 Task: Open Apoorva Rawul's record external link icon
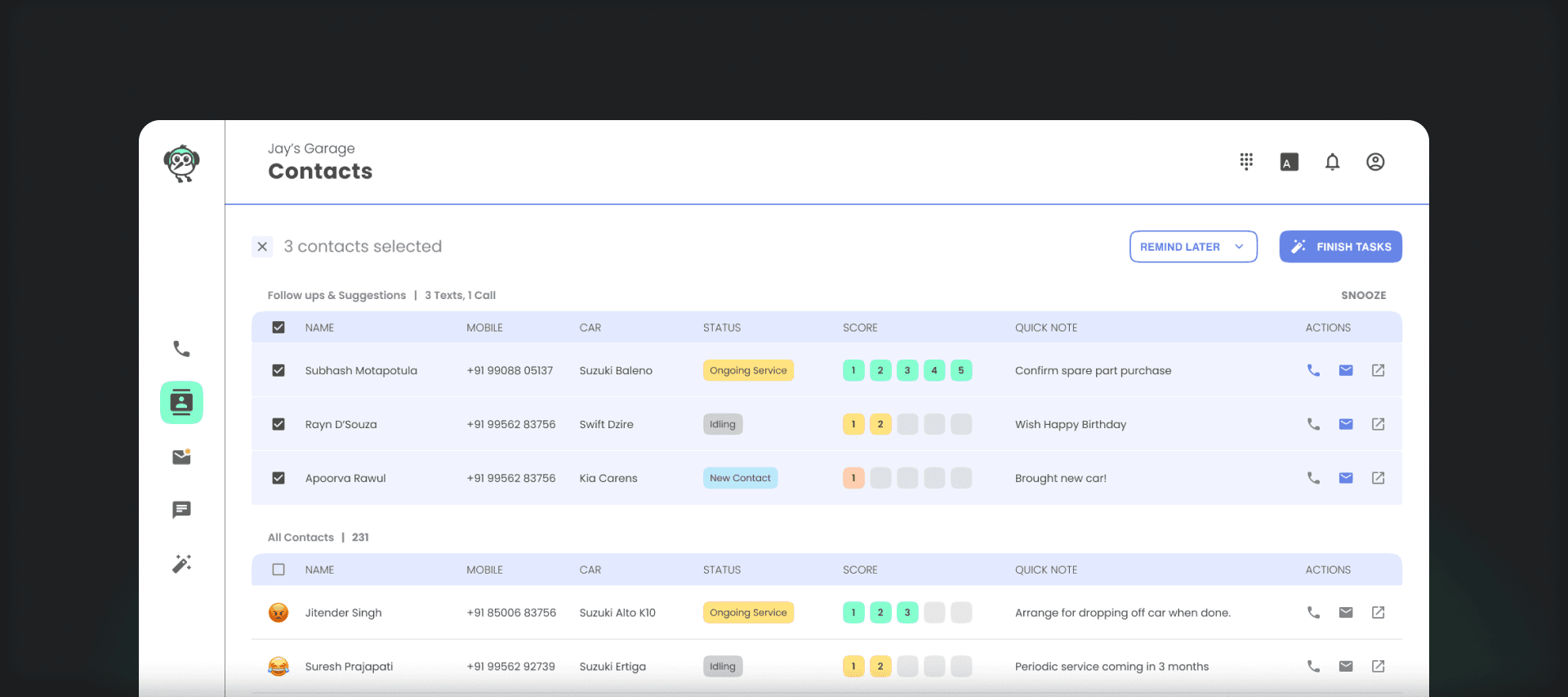(1378, 478)
